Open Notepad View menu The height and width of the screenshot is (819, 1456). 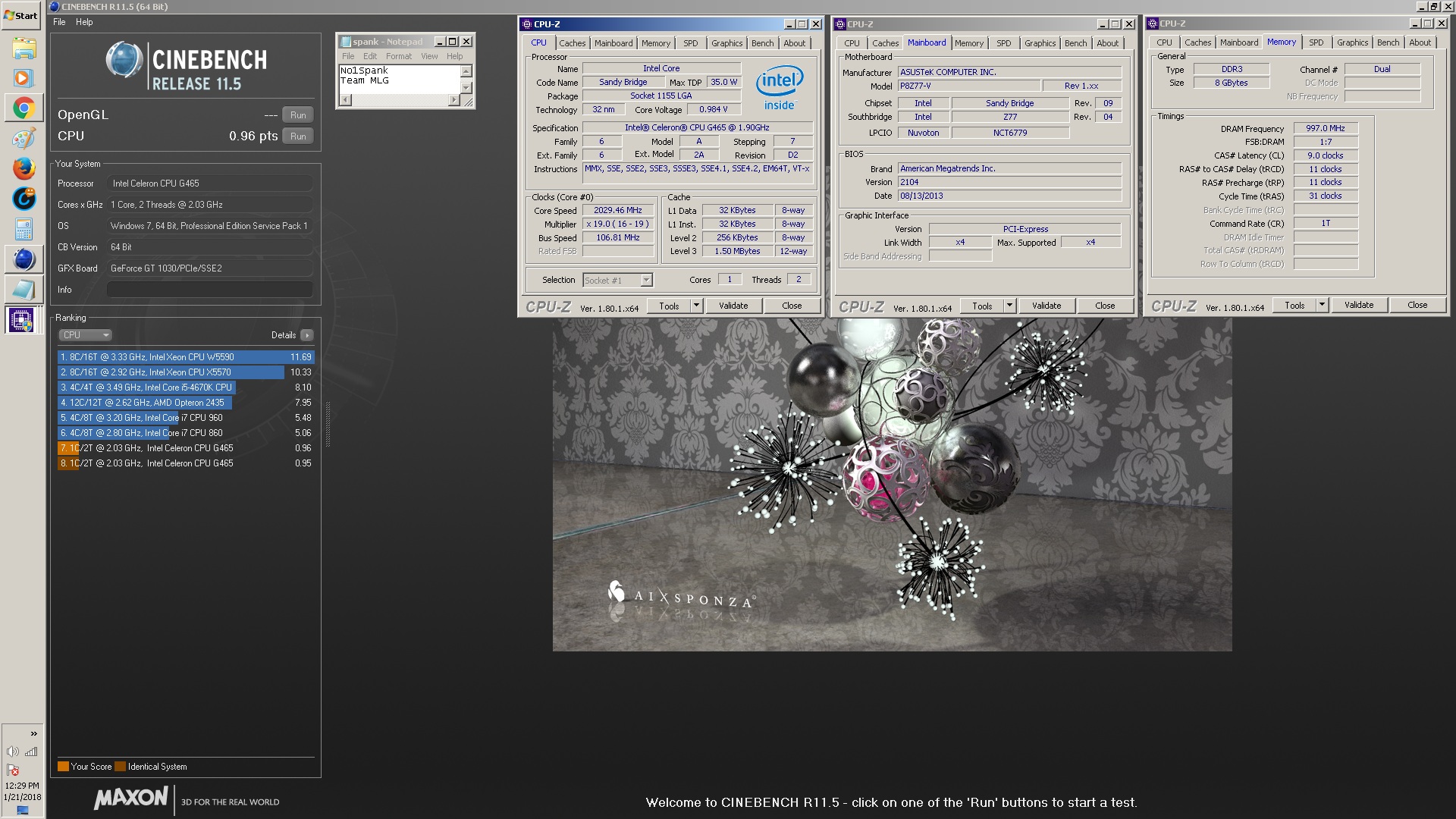429,56
